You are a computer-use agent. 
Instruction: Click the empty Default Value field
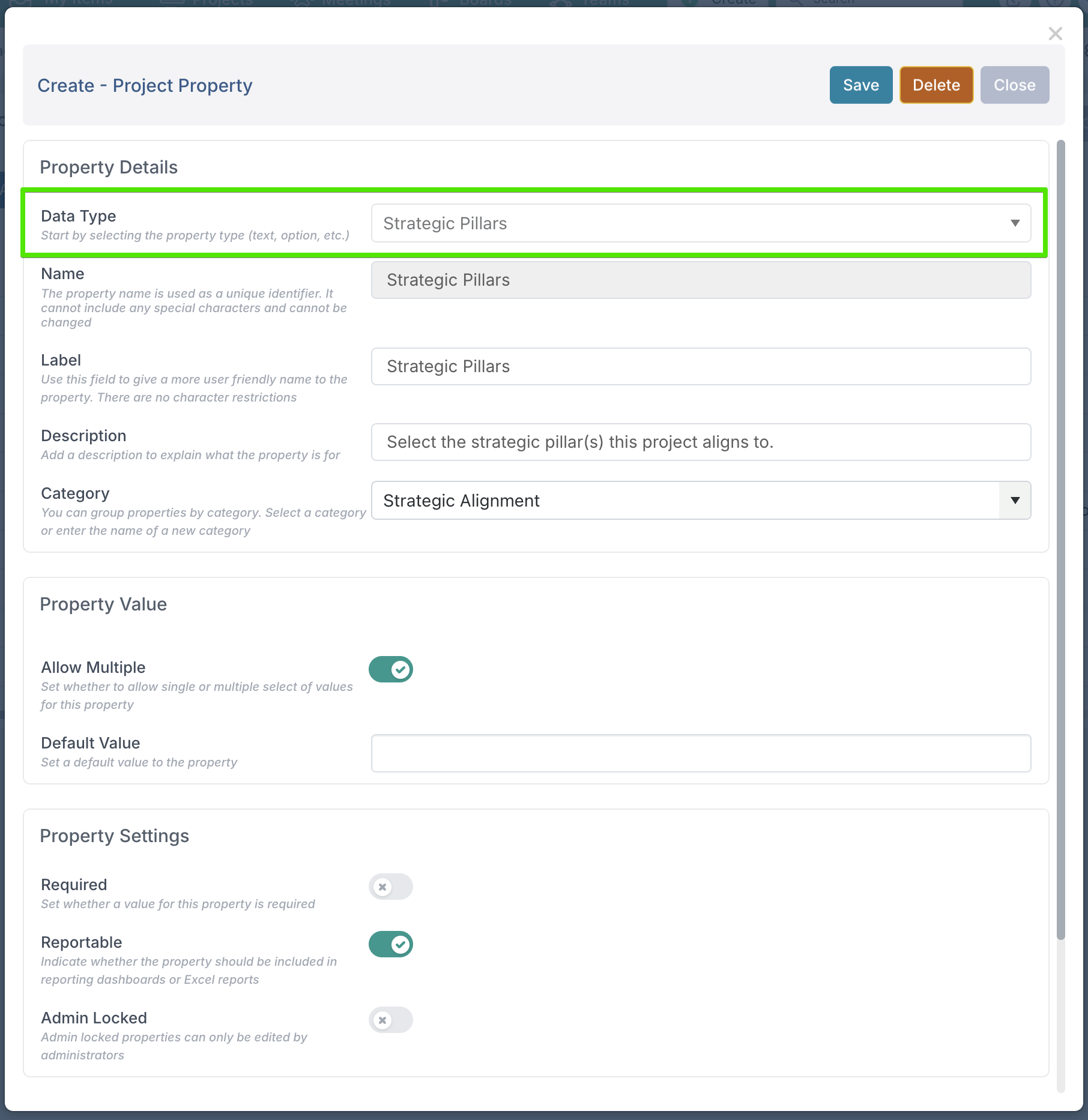[x=700, y=753]
